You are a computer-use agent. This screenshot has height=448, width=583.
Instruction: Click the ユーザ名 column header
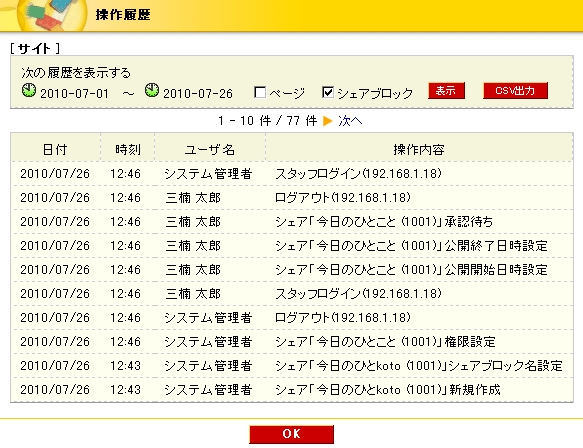click(210, 149)
